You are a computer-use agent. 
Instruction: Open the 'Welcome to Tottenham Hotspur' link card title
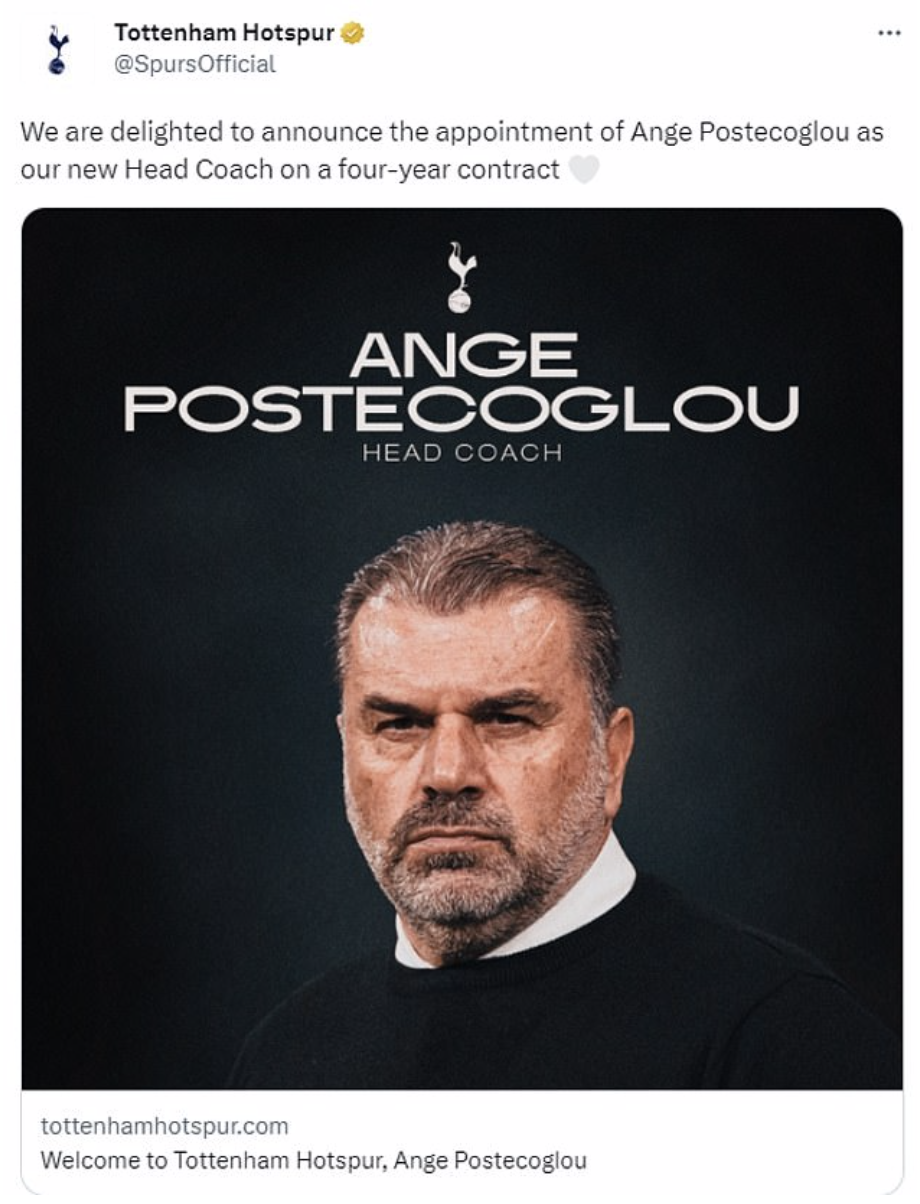point(313,1160)
